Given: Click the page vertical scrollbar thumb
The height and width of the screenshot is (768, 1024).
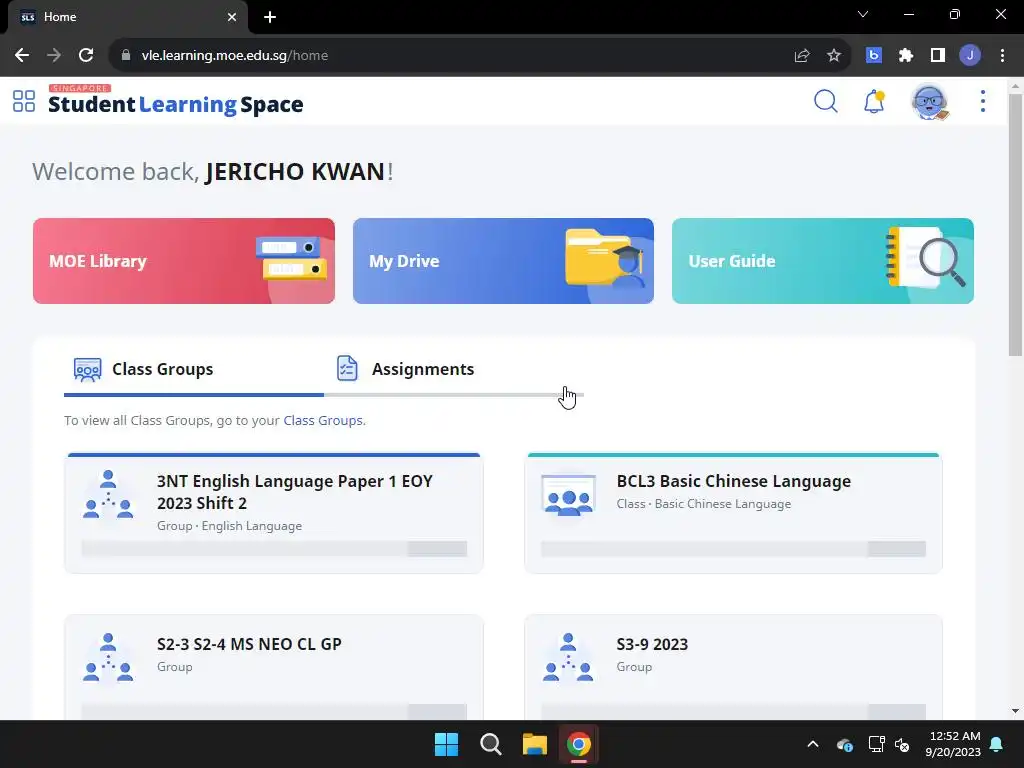Looking at the screenshot, I should (1015, 225).
